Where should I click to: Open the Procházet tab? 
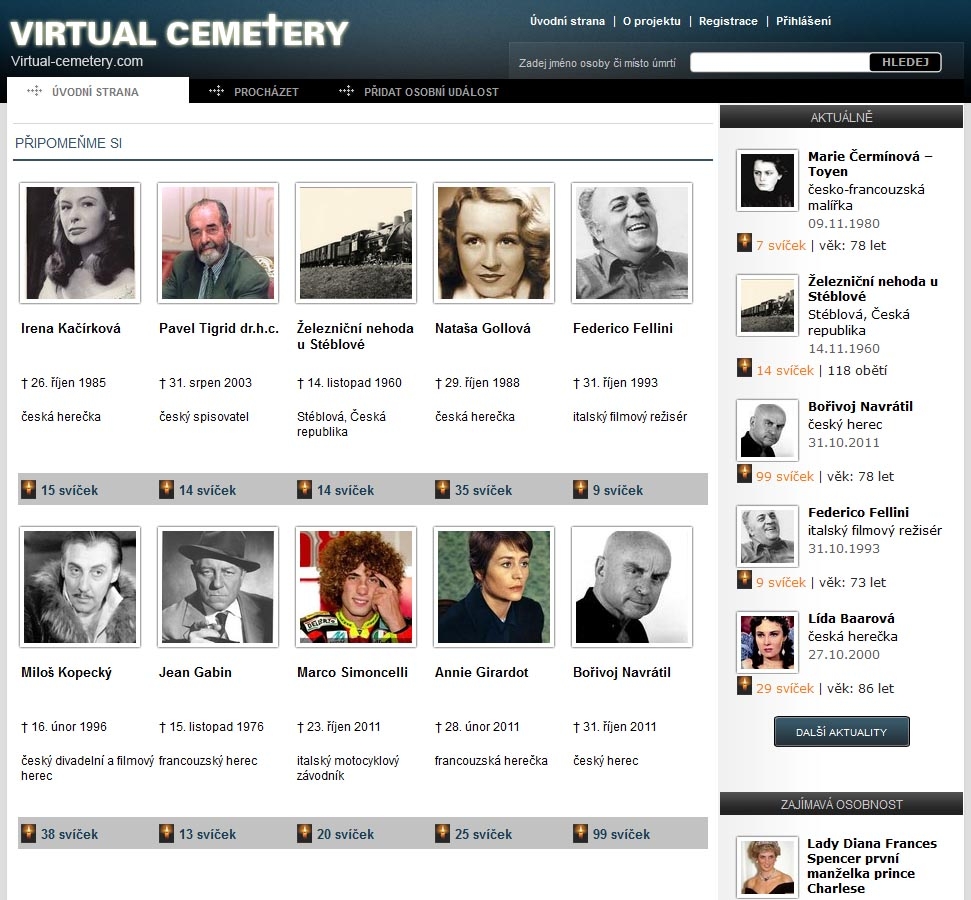pyautogui.click(x=254, y=92)
